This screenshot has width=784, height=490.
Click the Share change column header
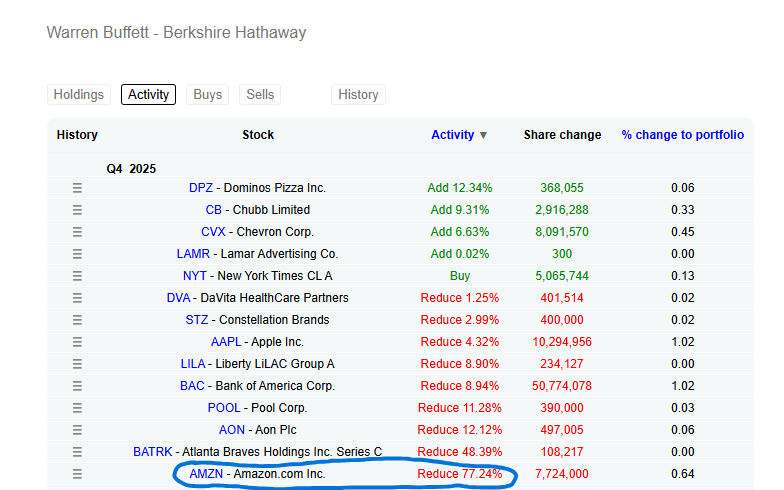coord(562,135)
